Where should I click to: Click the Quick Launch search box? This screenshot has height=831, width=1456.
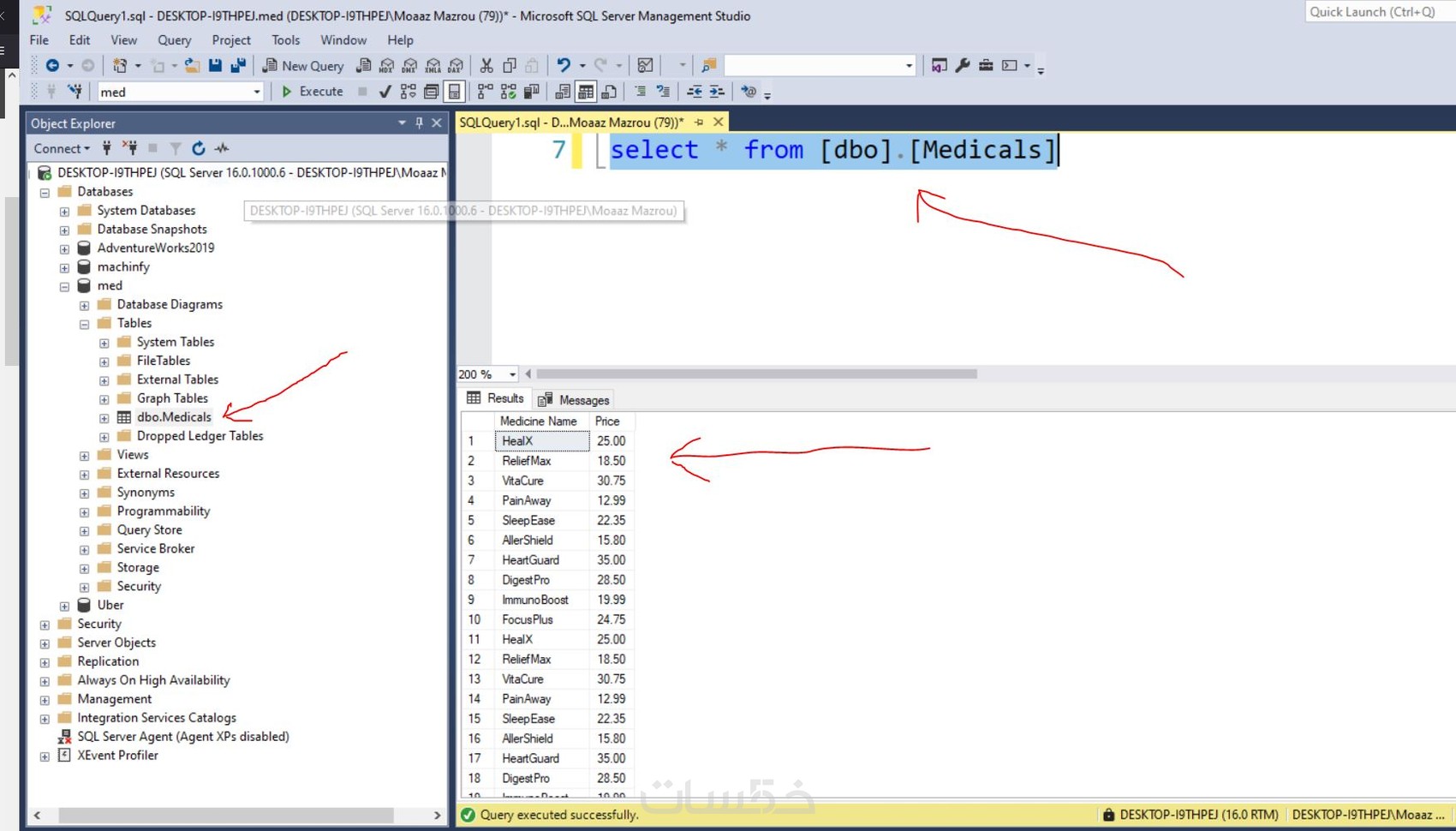(1380, 12)
